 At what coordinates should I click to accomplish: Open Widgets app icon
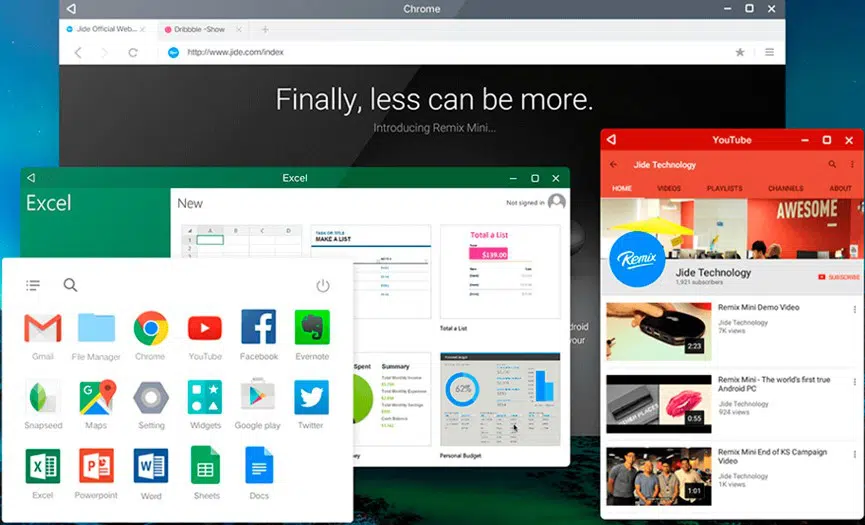coord(205,397)
